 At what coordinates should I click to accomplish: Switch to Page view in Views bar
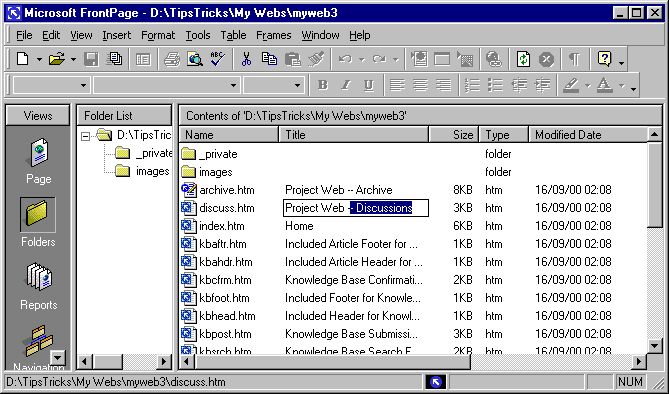38,161
